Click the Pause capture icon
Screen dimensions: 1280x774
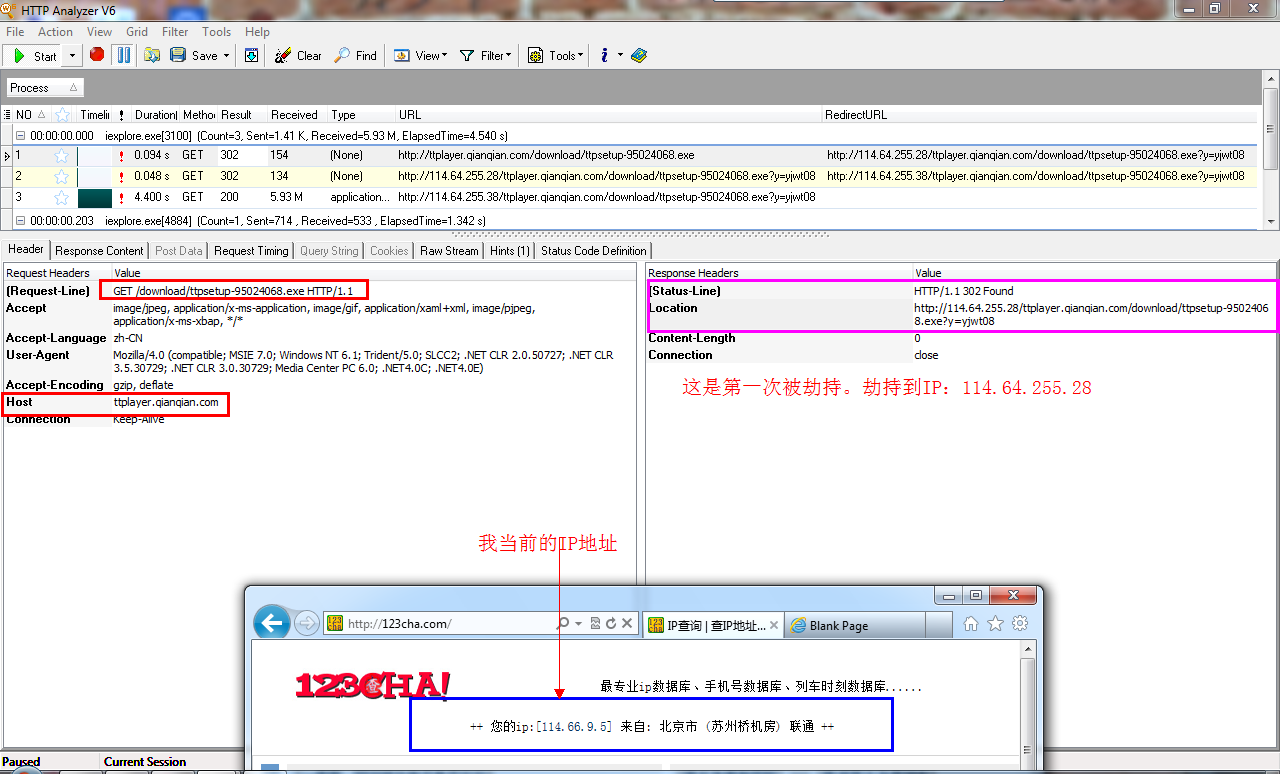124,55
